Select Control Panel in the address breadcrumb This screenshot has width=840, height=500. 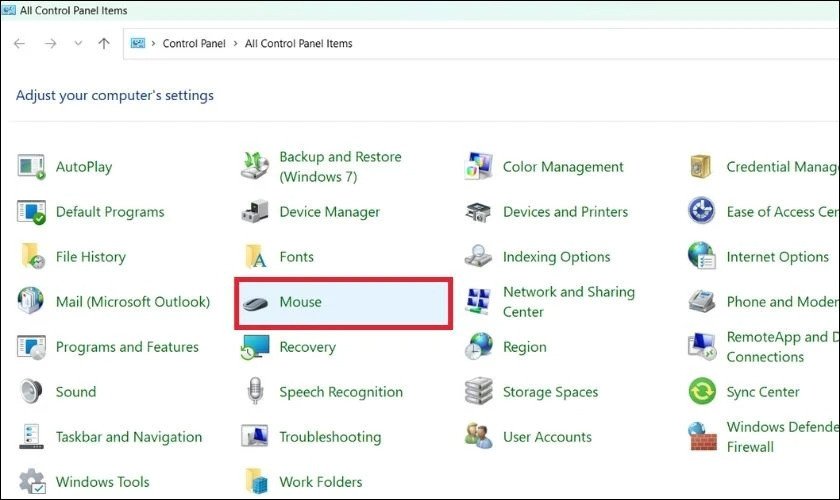pyautogui.click(x=195, y=44)
